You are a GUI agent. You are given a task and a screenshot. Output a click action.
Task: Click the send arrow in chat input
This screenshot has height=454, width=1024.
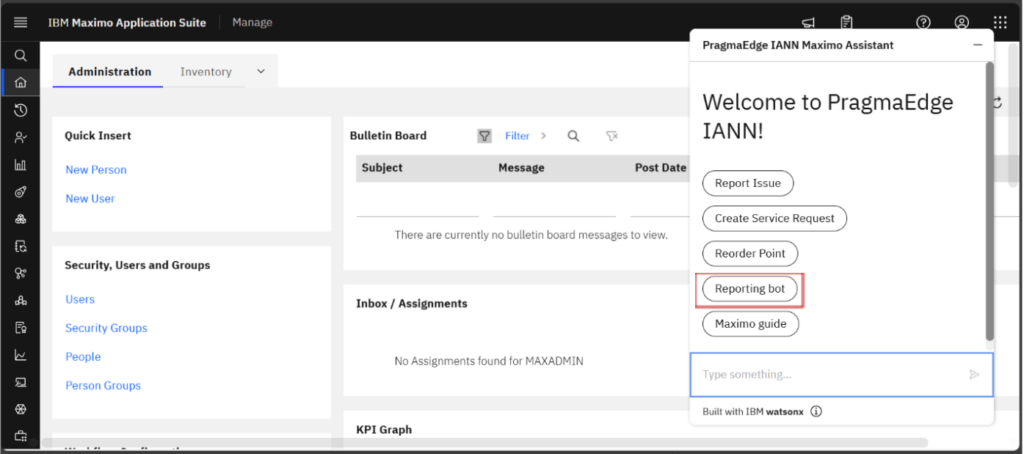click(x=974, y=374)
